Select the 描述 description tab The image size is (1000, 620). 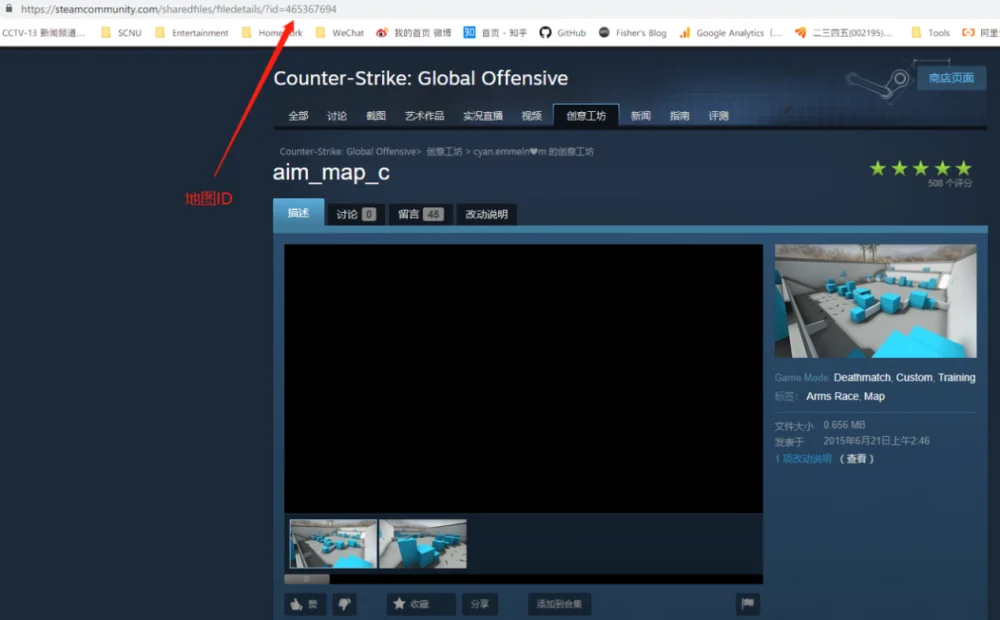click(298, 213)
